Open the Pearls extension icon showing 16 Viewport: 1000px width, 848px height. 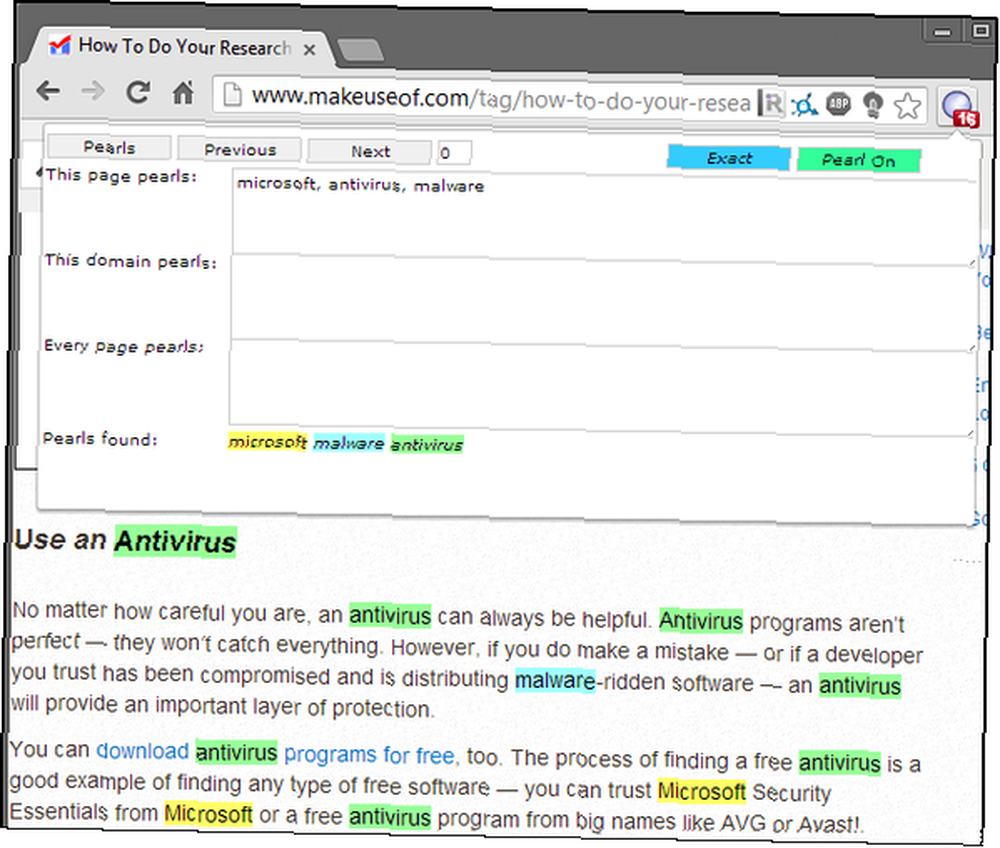[x=959, y=108]
